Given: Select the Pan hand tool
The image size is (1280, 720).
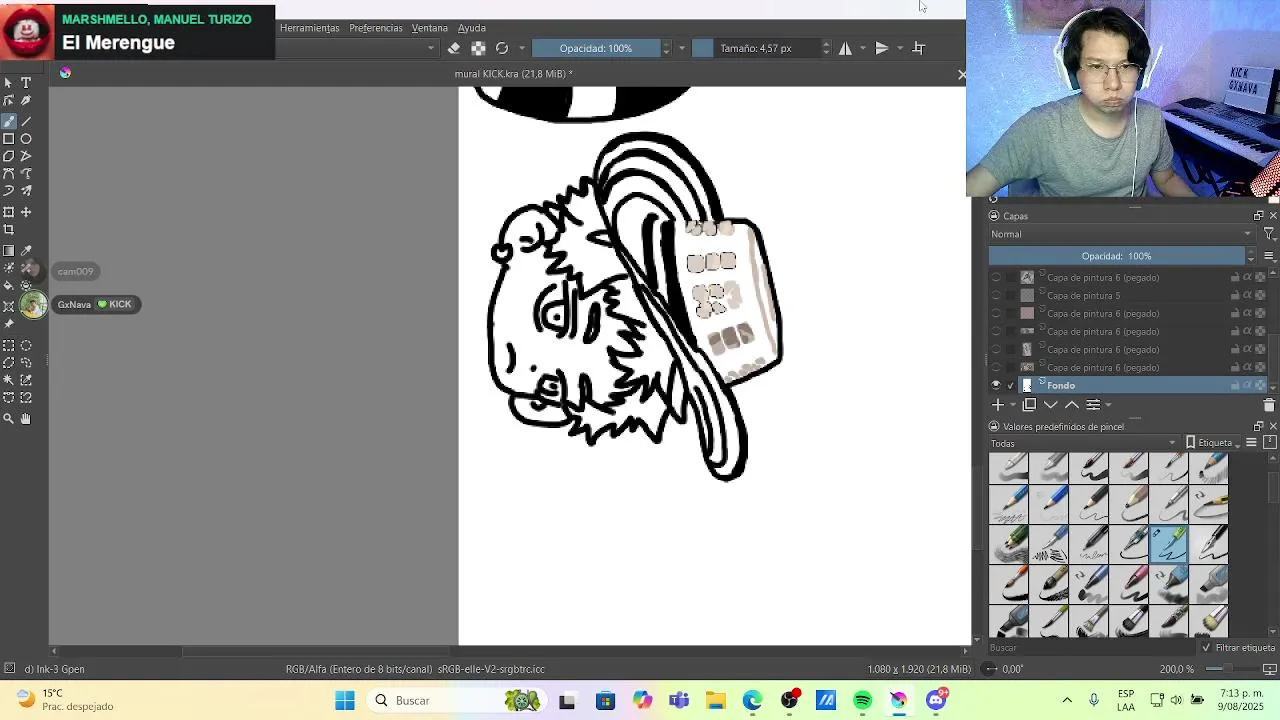Looking at the screenshot, I should point(26,419).
